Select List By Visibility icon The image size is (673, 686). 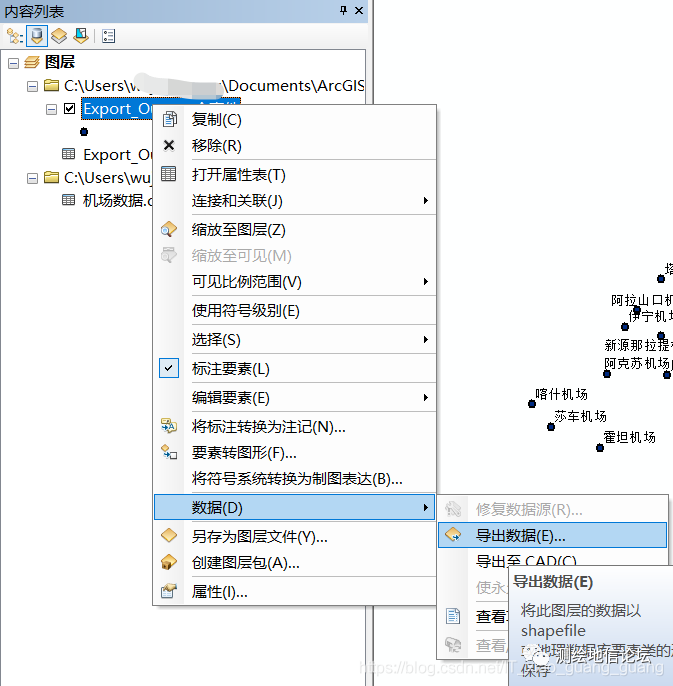tap(59, 36)
